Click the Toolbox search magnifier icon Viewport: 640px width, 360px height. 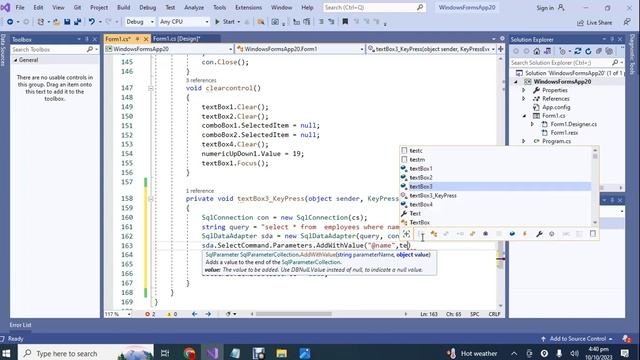click(x=90, y=49)
